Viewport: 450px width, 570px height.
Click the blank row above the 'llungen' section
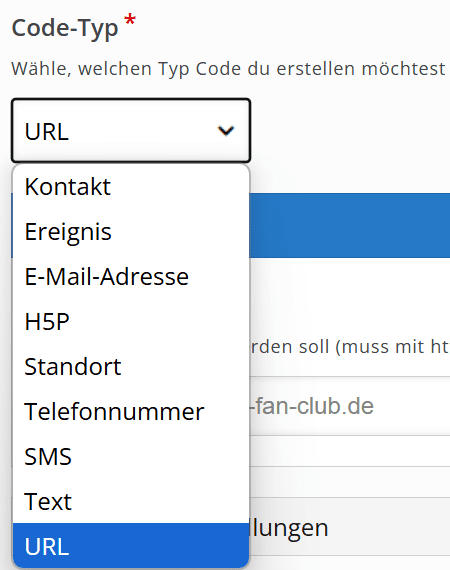[x=350, y=482]
